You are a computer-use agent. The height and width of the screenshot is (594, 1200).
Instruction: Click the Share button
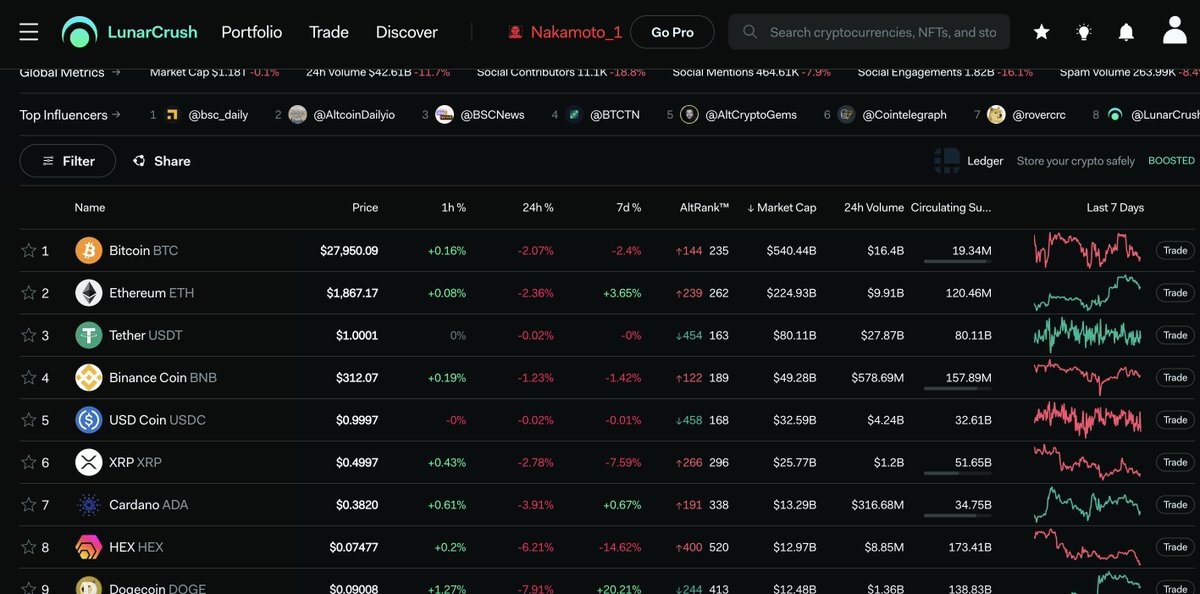click(161, 161)
